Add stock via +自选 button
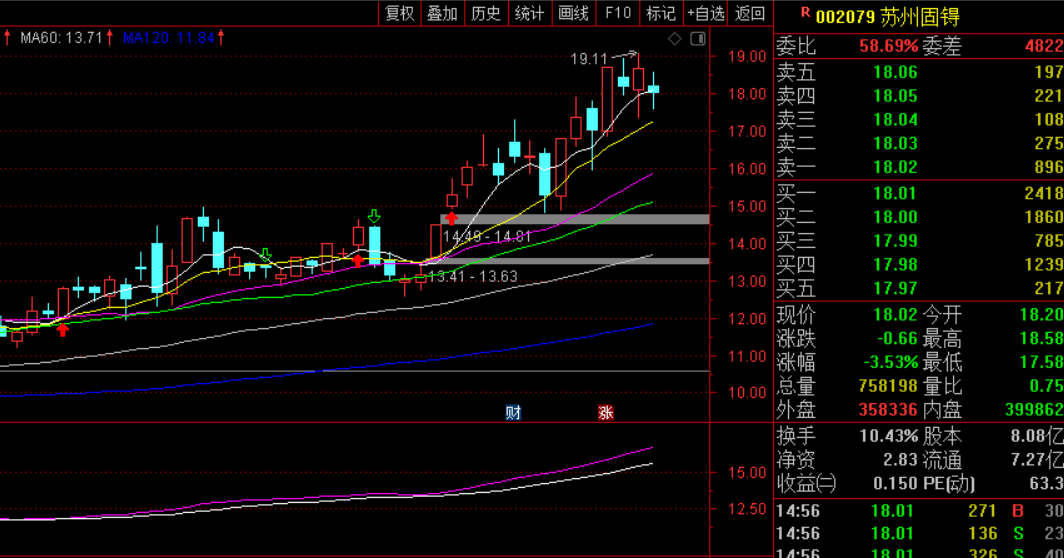This screenshot has height=558, width=1064. (705, 13)
